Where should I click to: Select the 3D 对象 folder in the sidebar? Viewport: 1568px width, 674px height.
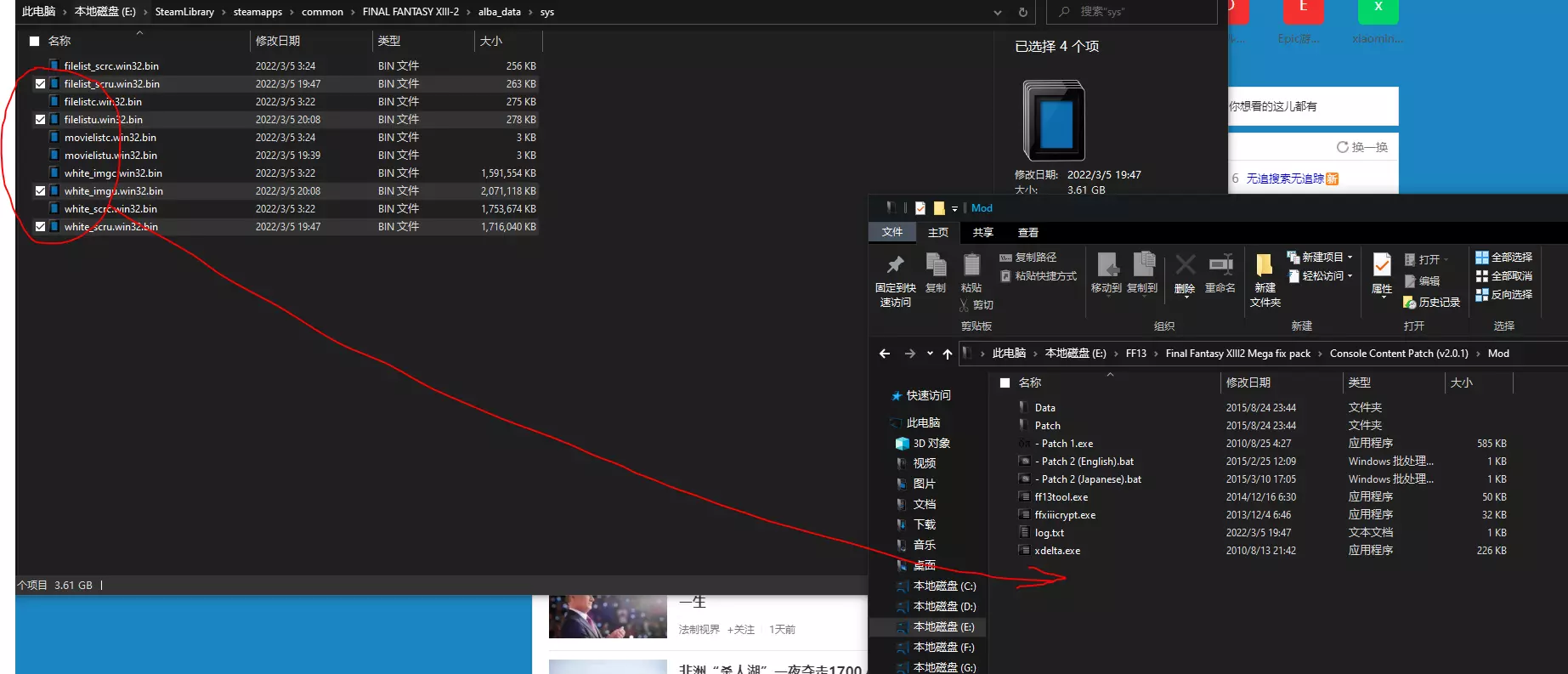click(922, 444)
